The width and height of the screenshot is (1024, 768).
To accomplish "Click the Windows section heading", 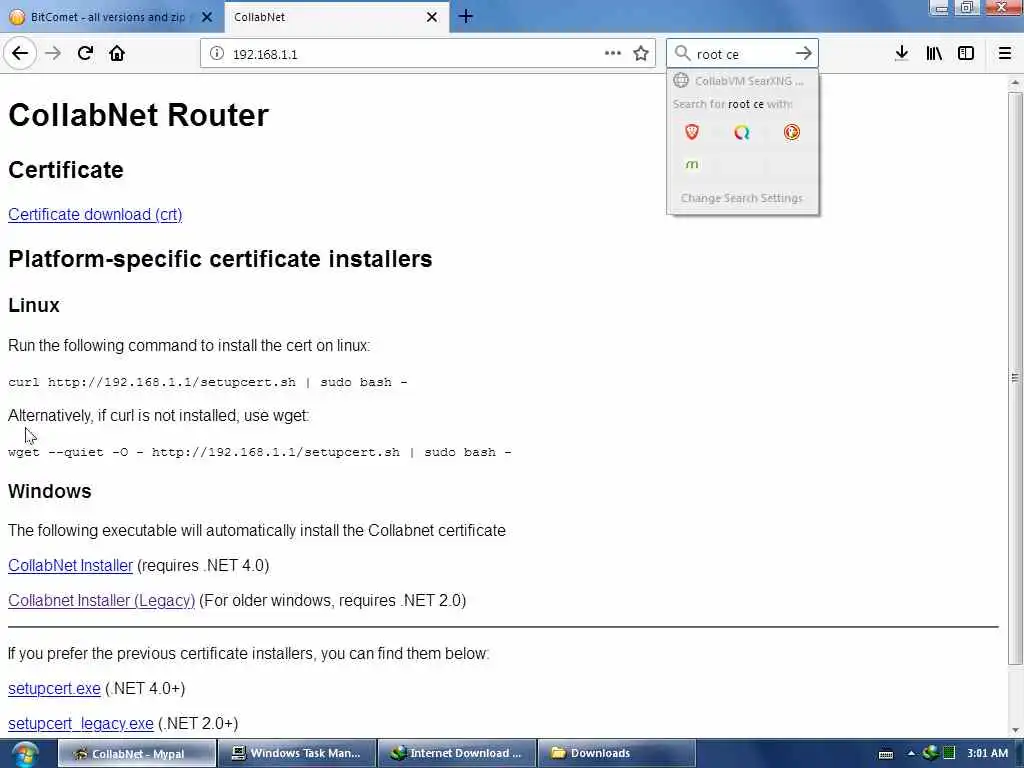I will [50, 491].
